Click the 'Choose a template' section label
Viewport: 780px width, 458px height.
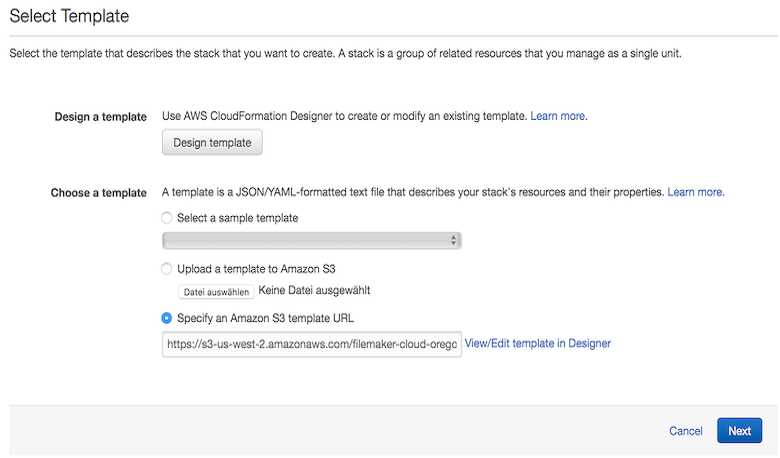point(98,193)
